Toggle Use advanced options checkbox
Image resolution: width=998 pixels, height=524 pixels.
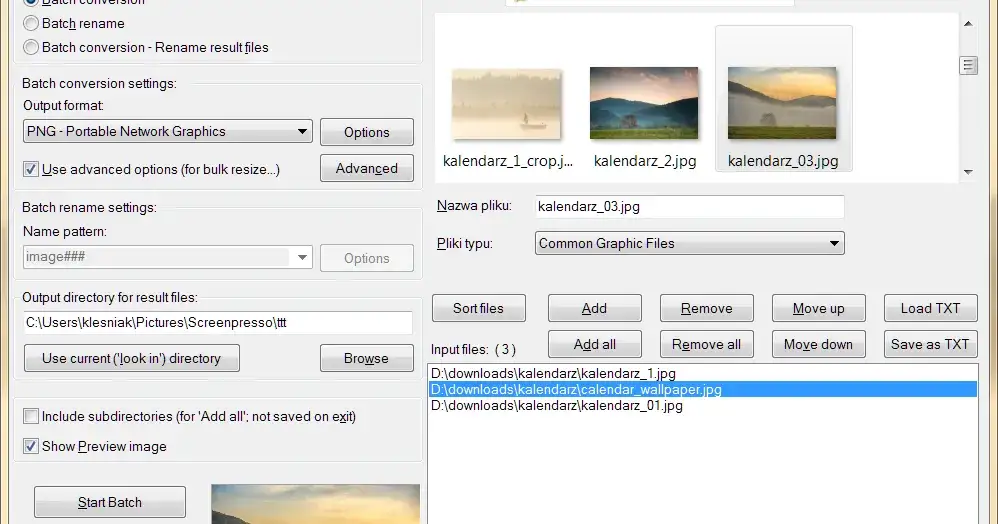pyautogui.click(x=31, y=170)
